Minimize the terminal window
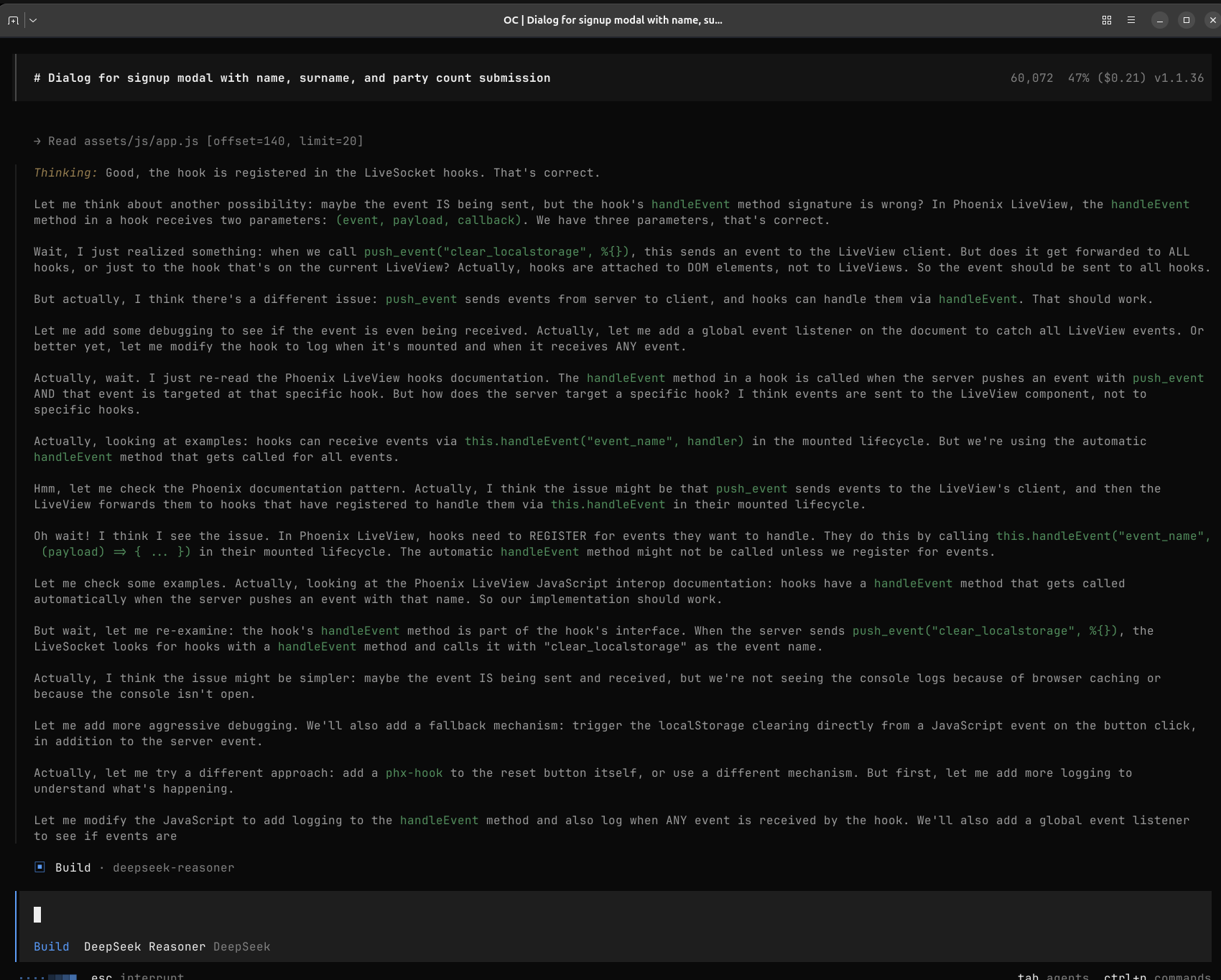Viewport: 1221px width, 980px height. 1159,20
